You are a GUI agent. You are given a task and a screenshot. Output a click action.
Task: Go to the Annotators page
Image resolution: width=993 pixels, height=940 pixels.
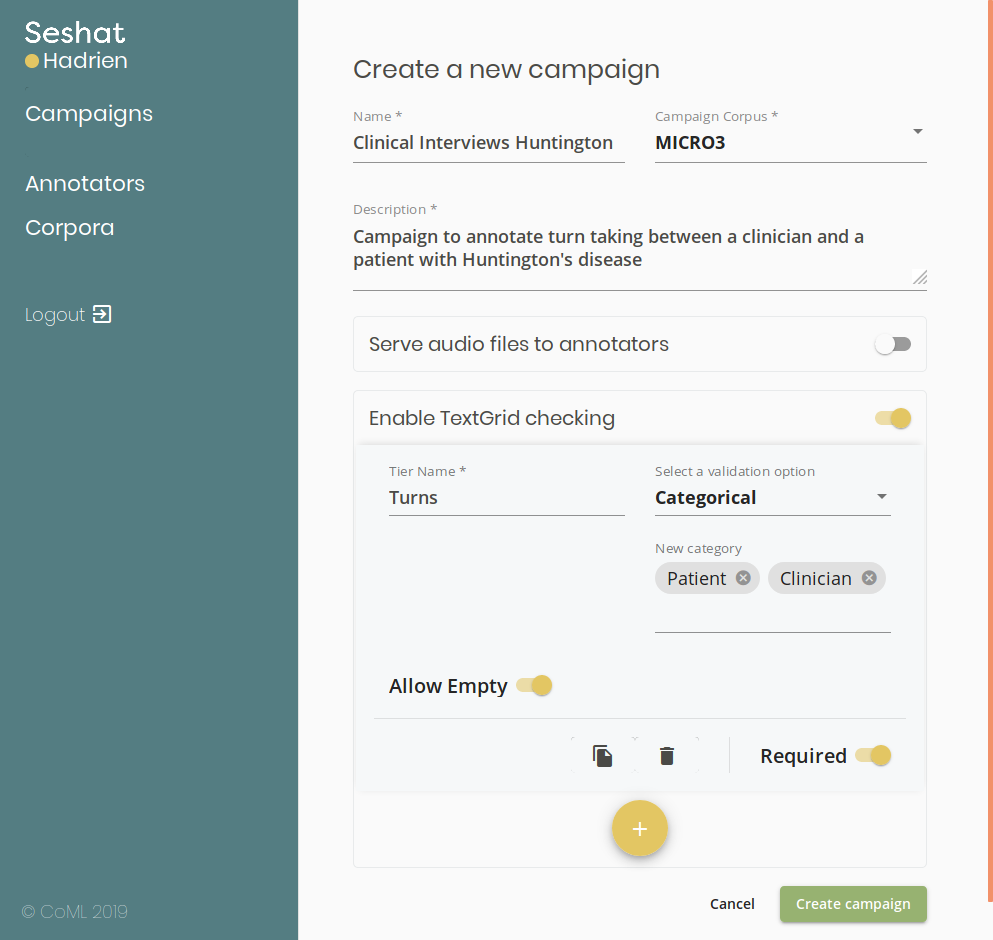pos(85,184)
